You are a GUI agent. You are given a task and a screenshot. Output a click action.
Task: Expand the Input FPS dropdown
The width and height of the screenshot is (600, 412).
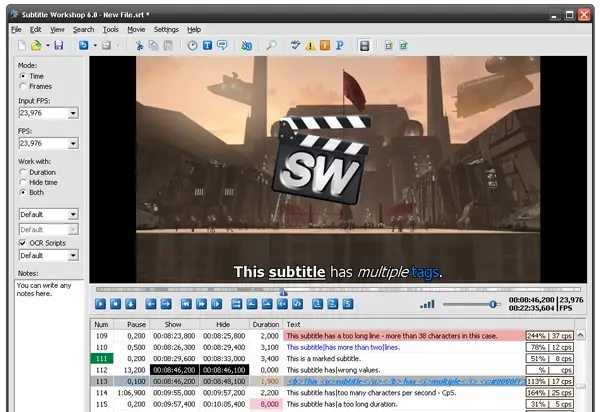(x=73, y=114)
